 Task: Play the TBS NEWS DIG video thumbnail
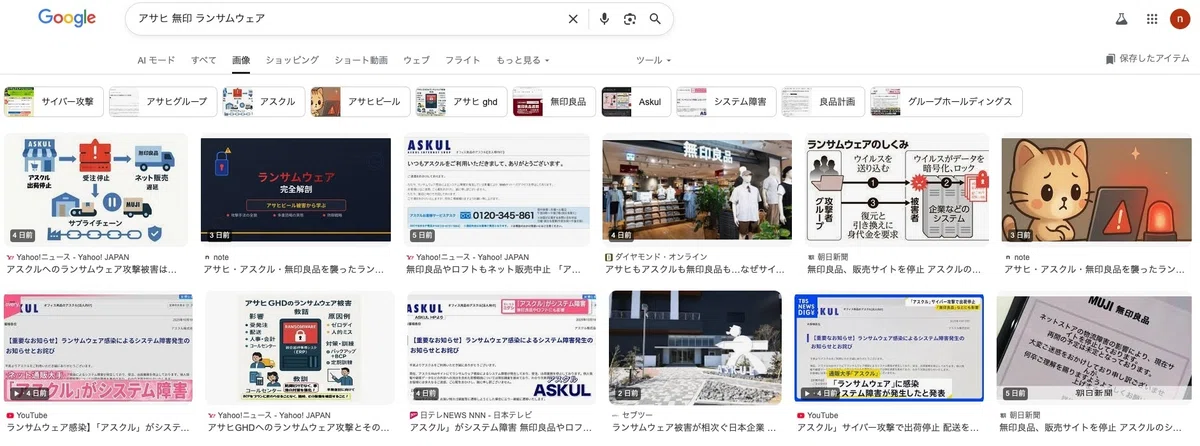(889, 347)
